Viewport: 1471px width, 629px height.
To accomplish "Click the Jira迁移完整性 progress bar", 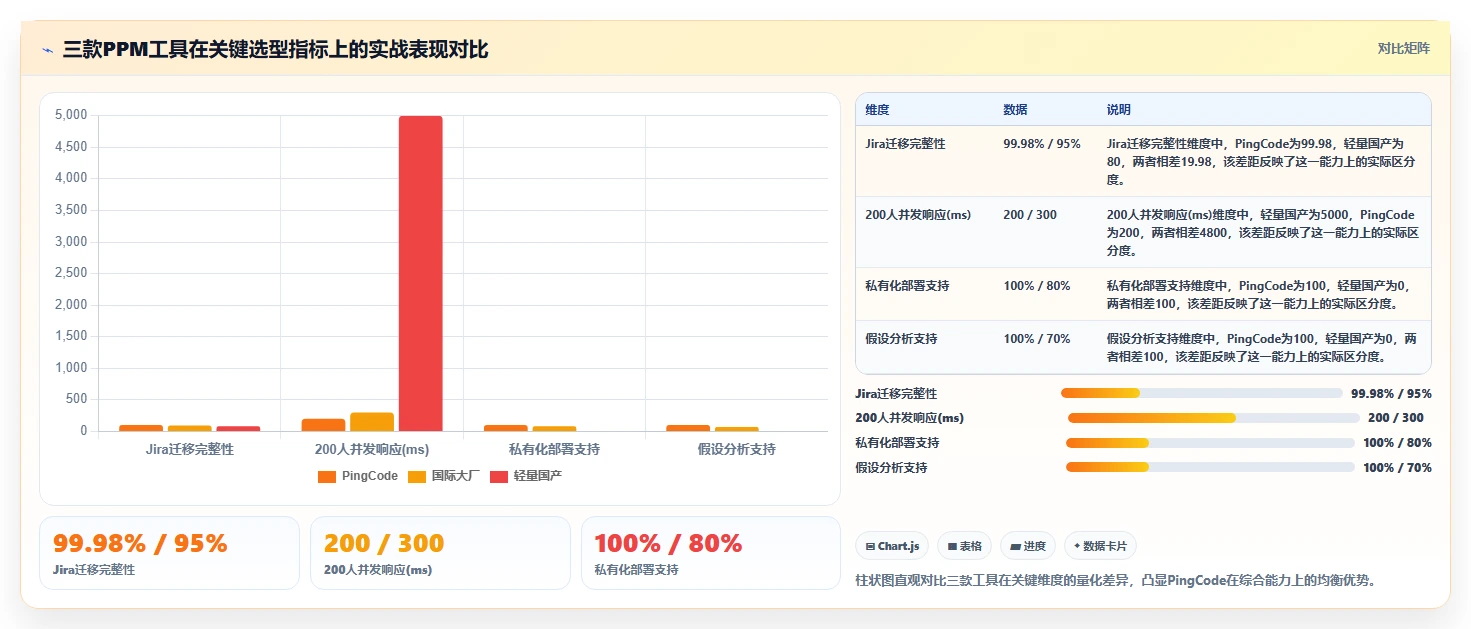I will coord(1201,393).
